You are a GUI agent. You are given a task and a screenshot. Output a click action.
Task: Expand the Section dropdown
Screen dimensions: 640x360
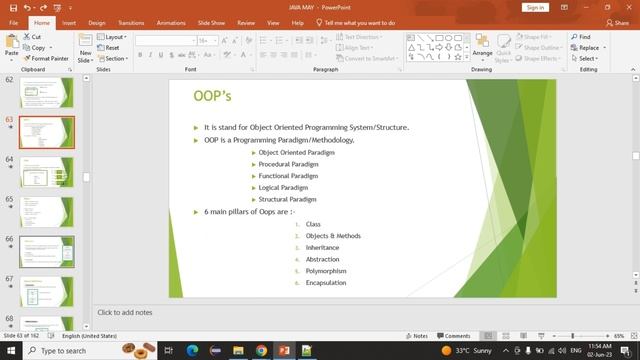113,58
